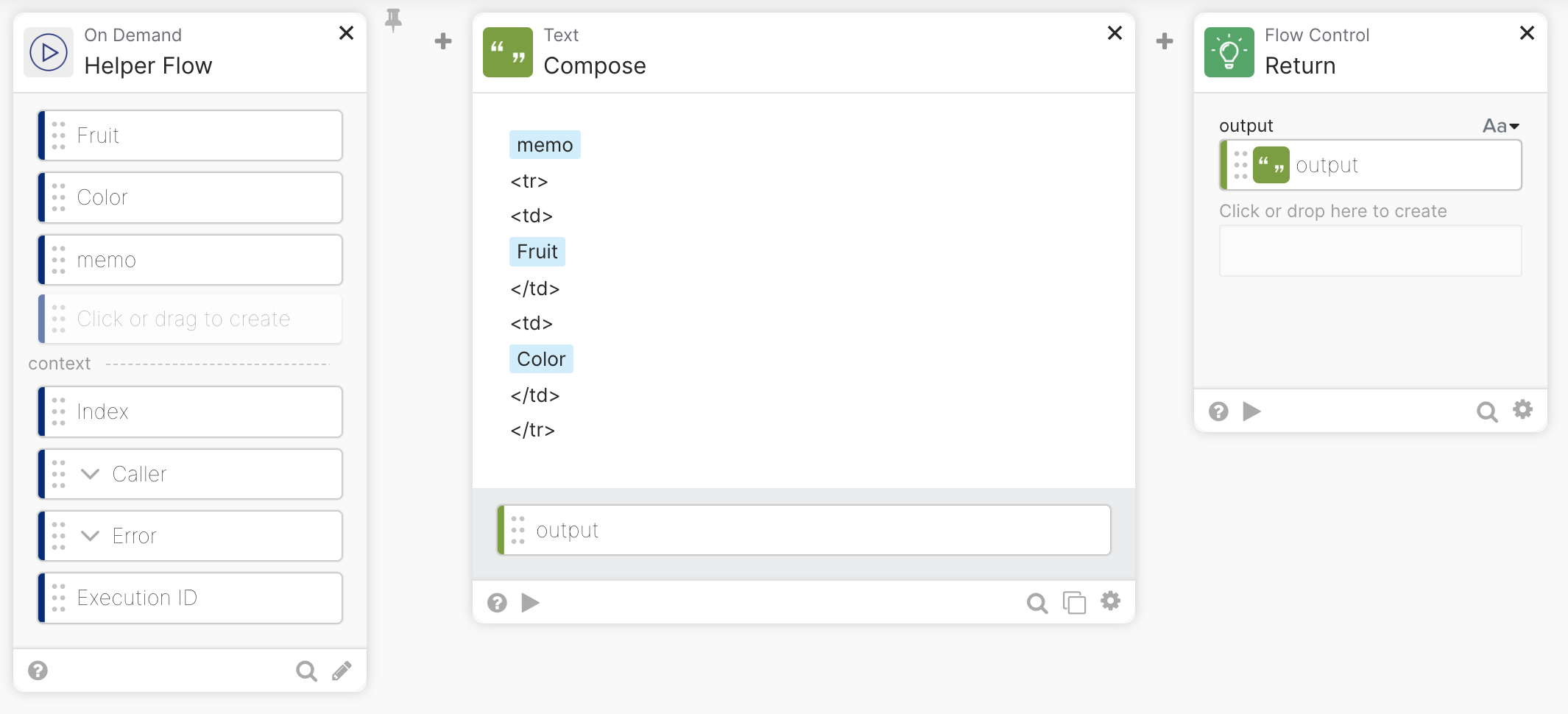This screenshot has height=714, width=1568.
Task: Click the pencil edit icon on Helper Flow
Action: pos(342,671)
